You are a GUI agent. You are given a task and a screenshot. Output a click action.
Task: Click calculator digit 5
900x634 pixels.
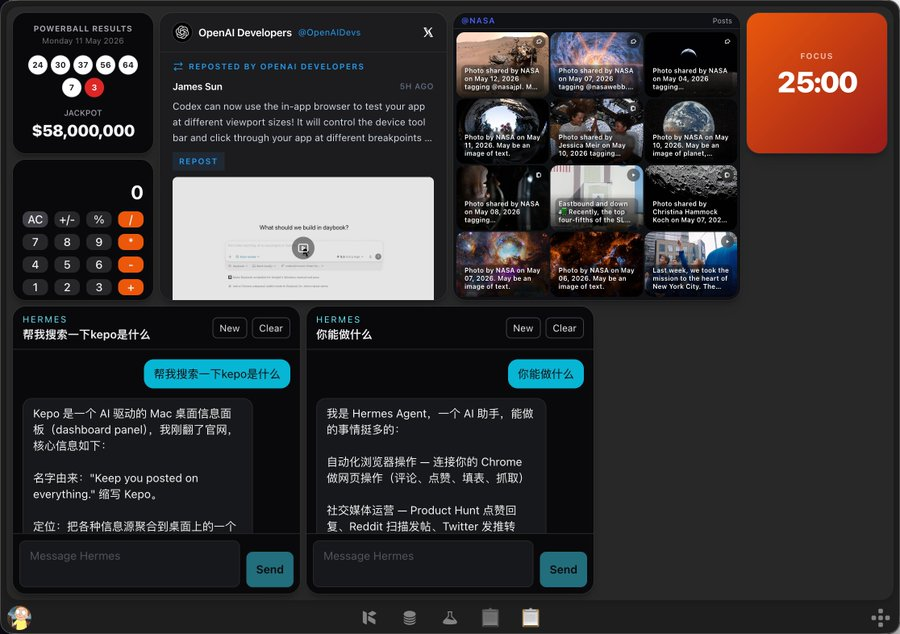pos(67,265)
